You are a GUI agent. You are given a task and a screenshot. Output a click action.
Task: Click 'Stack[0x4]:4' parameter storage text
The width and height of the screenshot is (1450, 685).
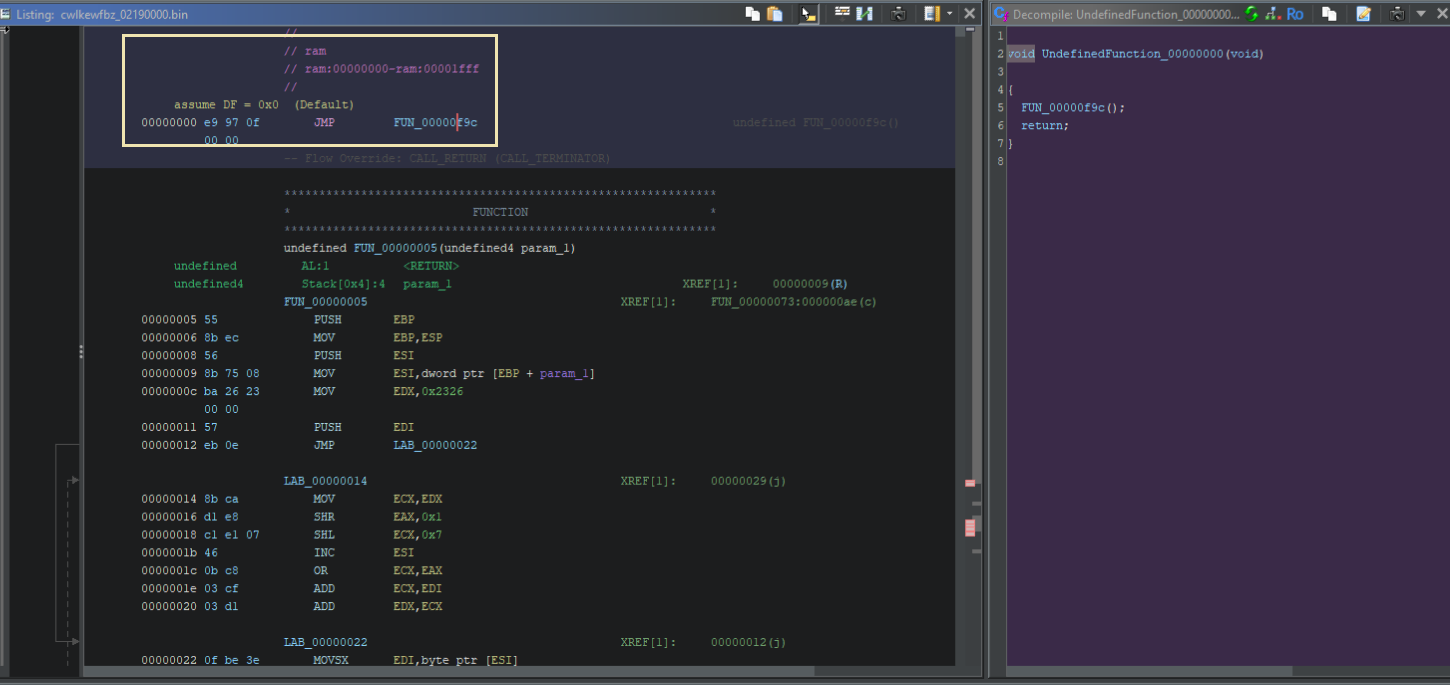(343, 284)
